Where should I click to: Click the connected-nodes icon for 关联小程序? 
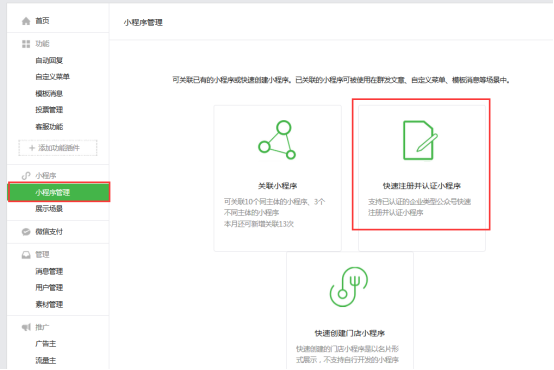click(x=277, y=140)
